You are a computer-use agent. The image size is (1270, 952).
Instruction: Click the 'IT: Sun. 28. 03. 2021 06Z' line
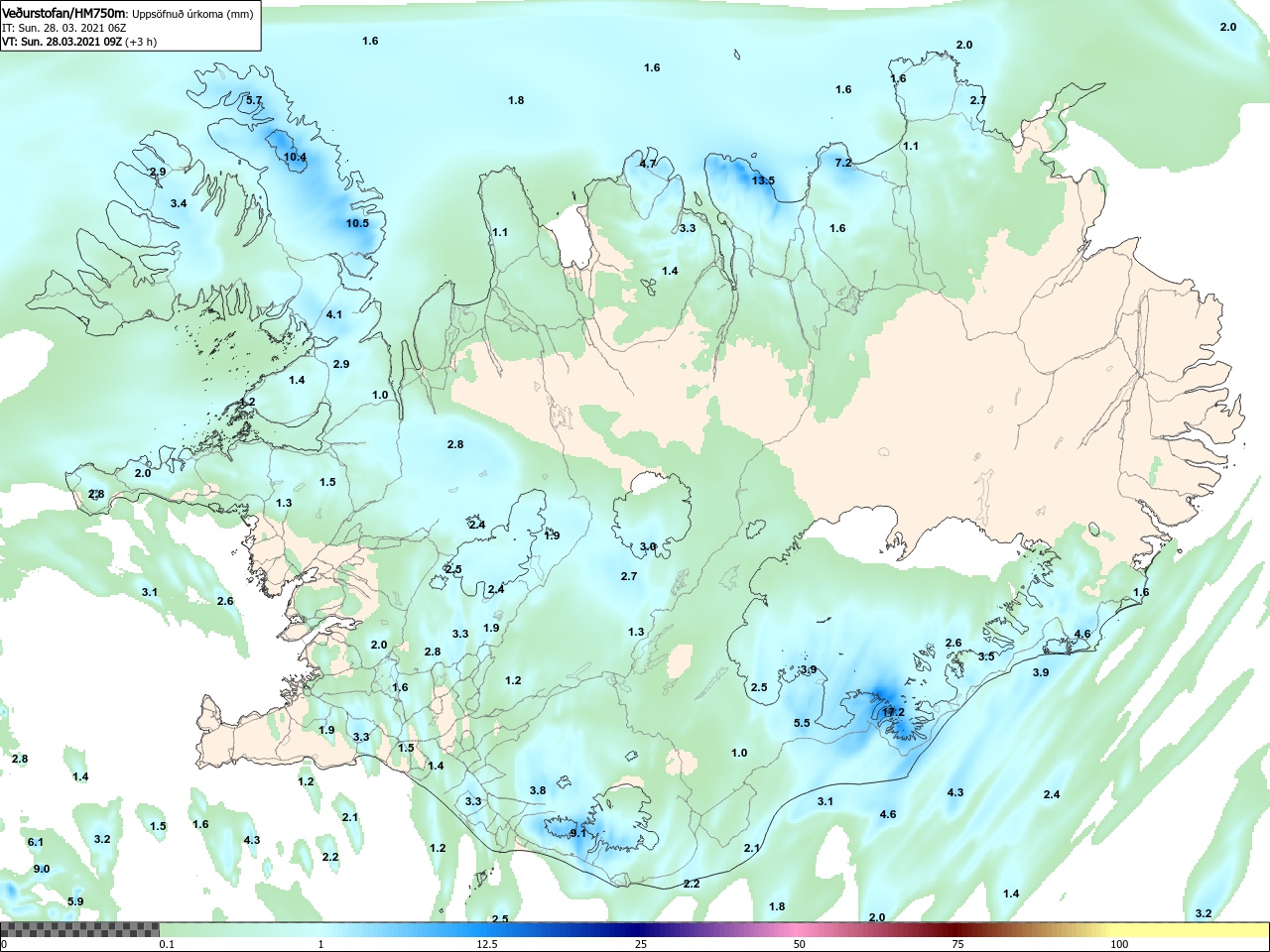click(63, 28)
